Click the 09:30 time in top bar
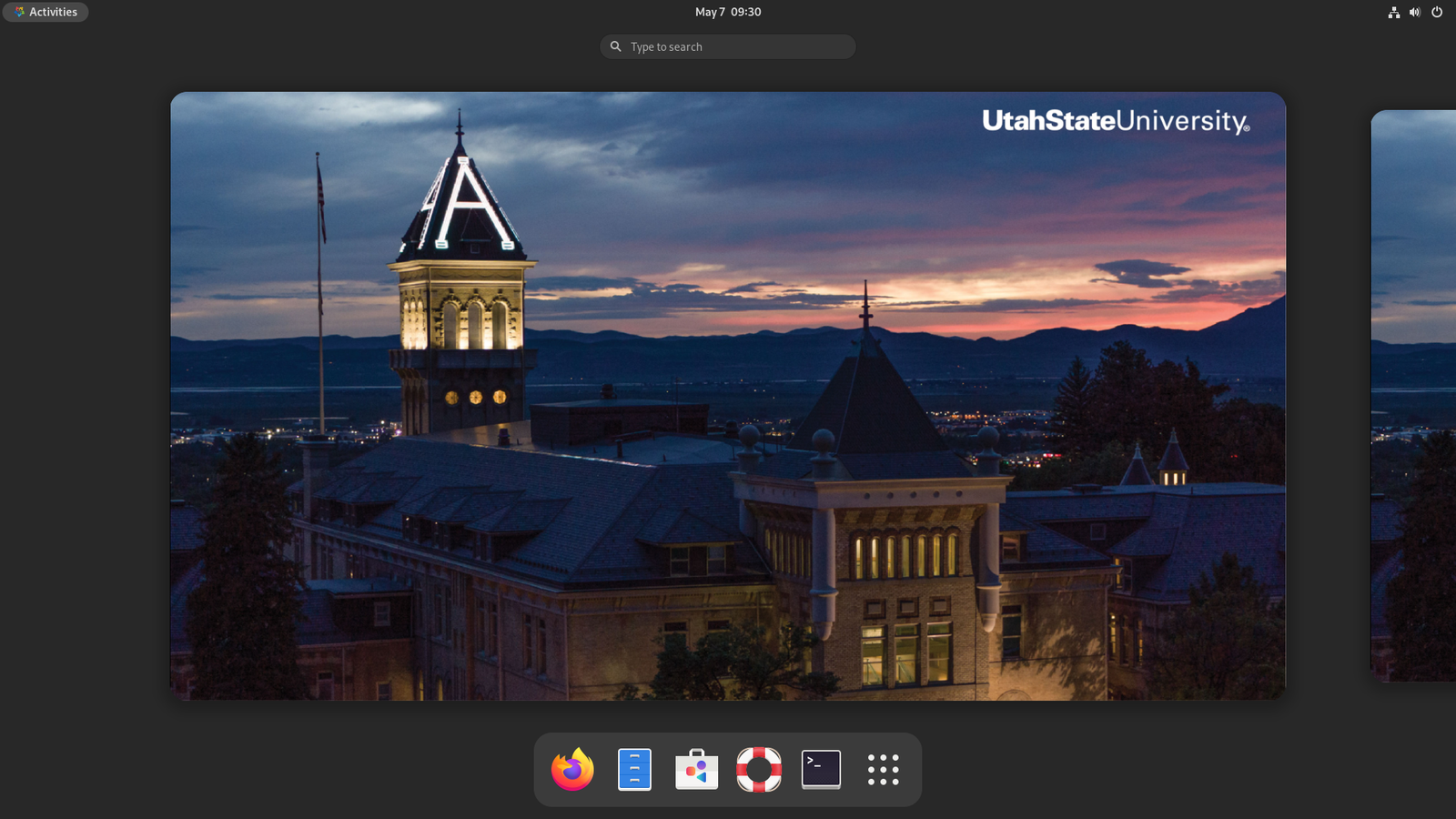The image size is (1456, 819). point(745,12)
